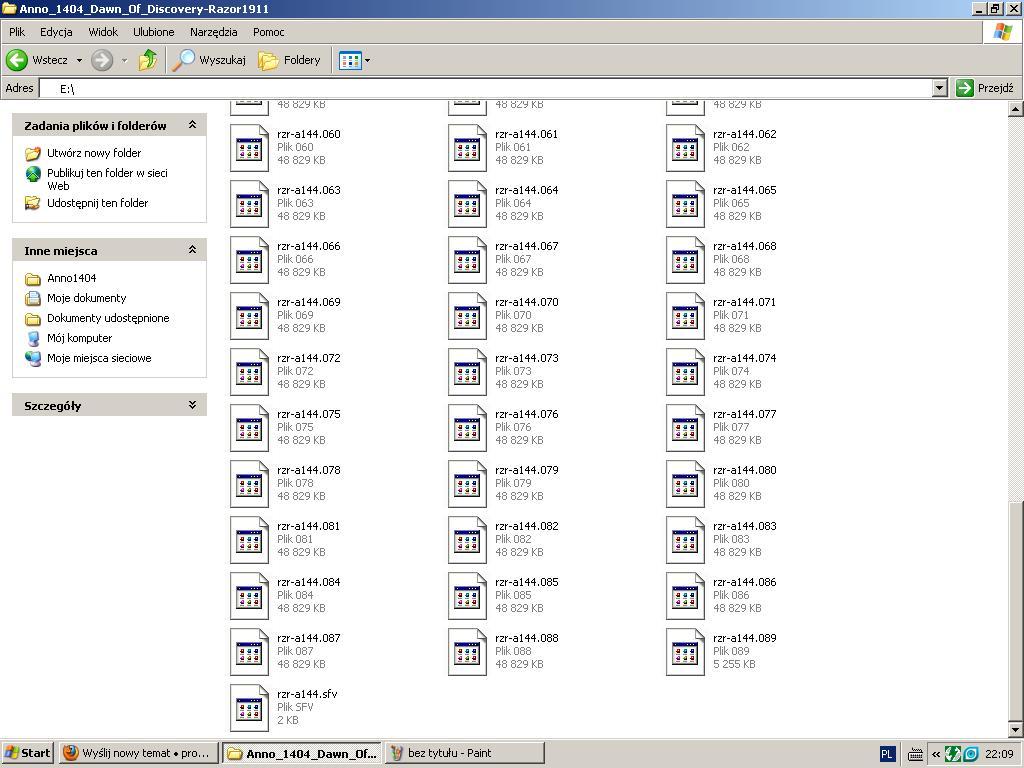Viewport: 1024px width, 768px height.
Task: Click Utwórz nowy folder link
Action: pos(94,153)
